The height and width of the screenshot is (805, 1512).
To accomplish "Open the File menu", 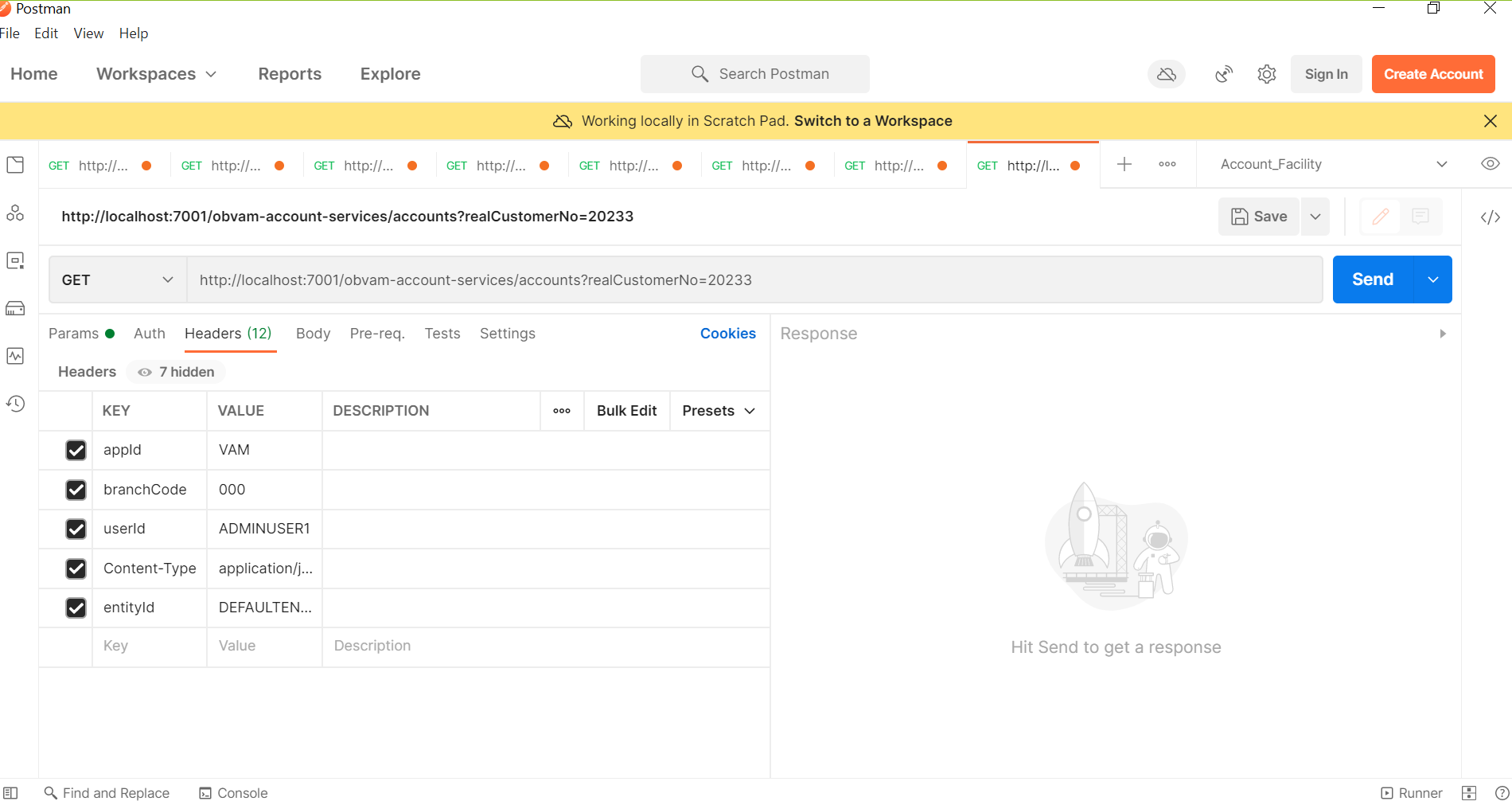I will coord(10,33).
